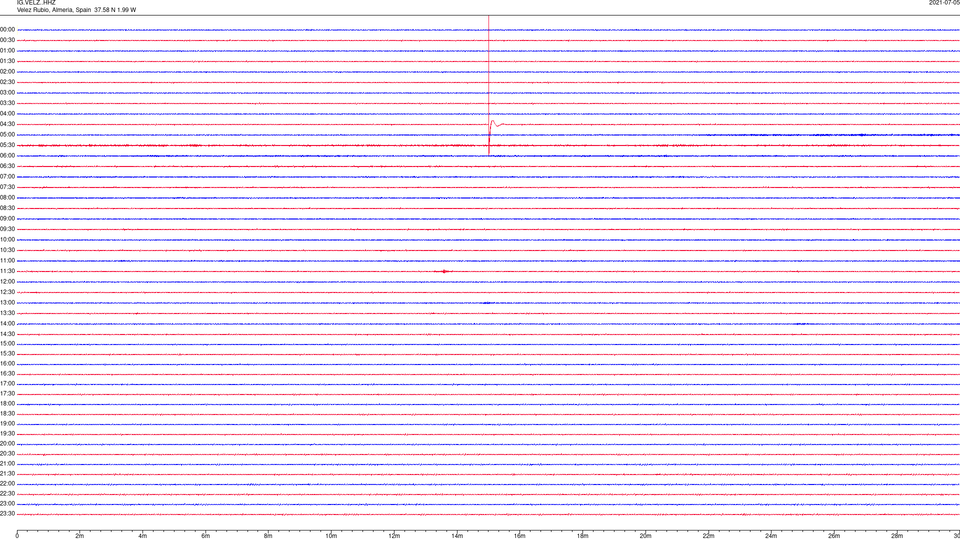Select the 16:00 time label

pyautogui.click(x=7, y=364)
